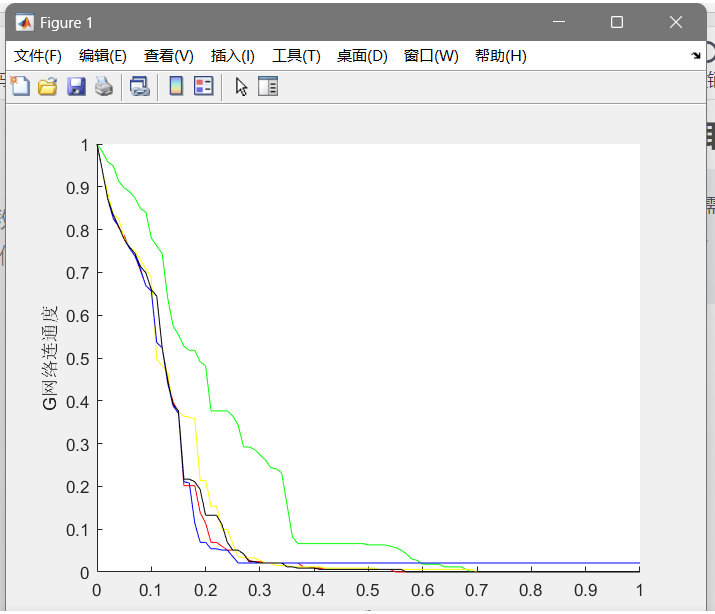The height and width of the screenshot is (614, 715).
Task: Activate the Edit Plot arrow tool
Action: click(241, 87)
